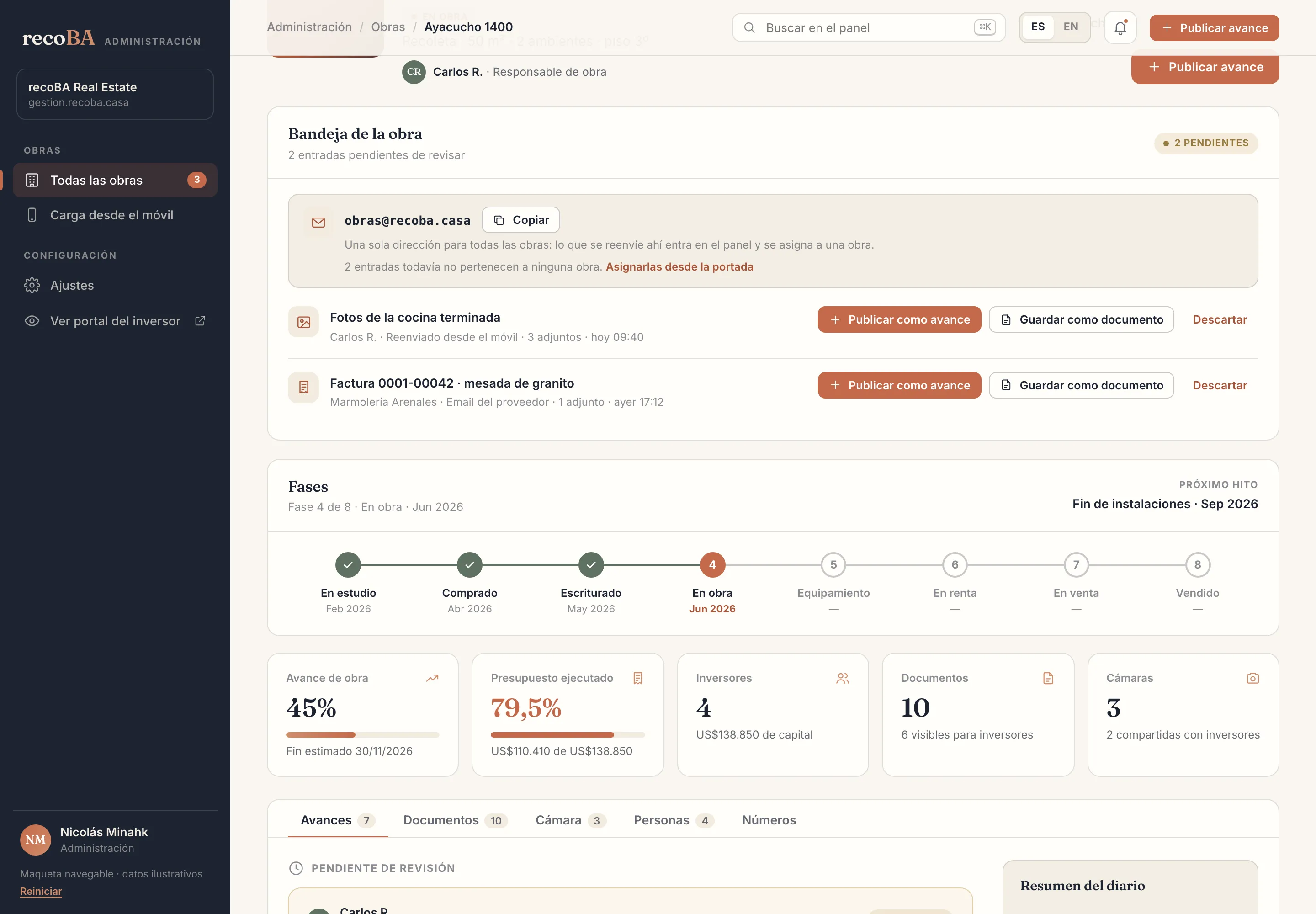1316x914 pixels.
Task: Click the Presupuesto ejecutado progress bar
Action: coord(568,735)
